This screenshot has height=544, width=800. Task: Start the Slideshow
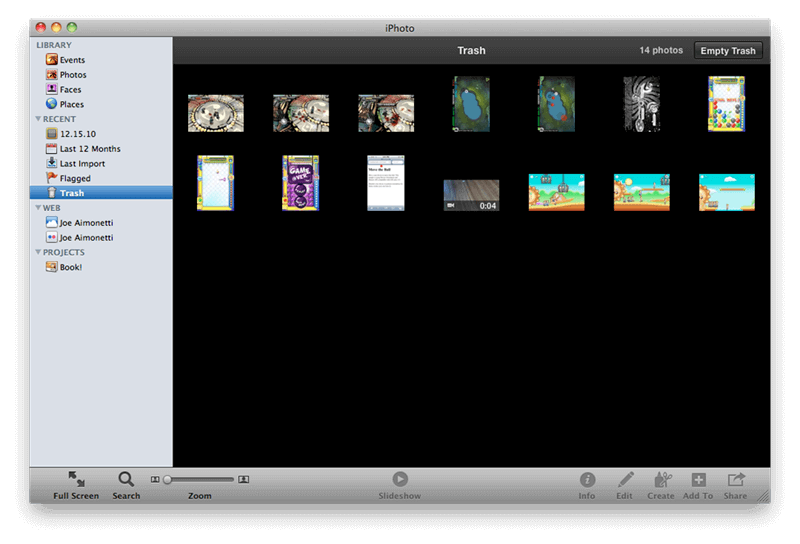click(400, 479)
